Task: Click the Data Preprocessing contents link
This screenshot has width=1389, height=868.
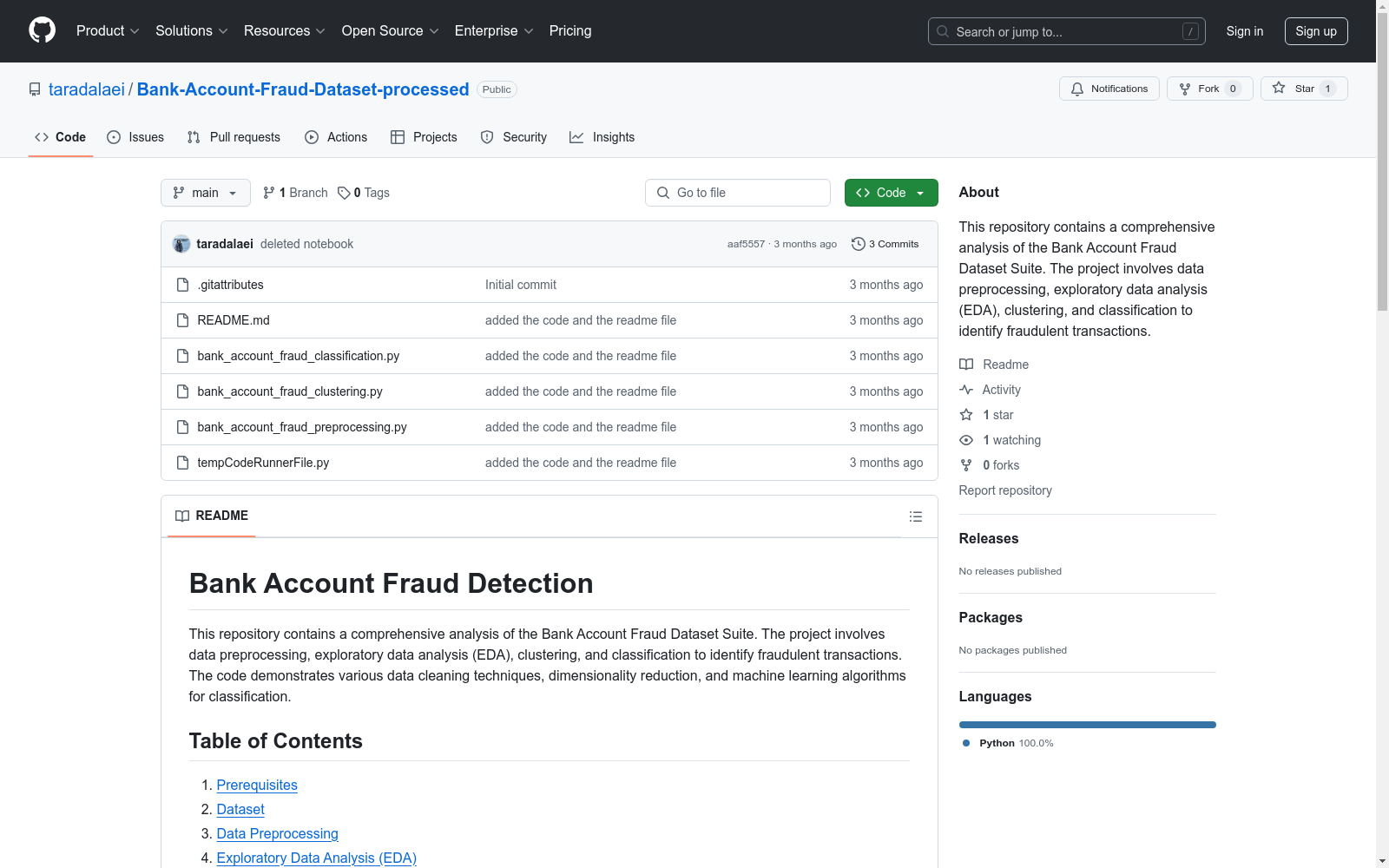Action: click(x=278, y=833)
